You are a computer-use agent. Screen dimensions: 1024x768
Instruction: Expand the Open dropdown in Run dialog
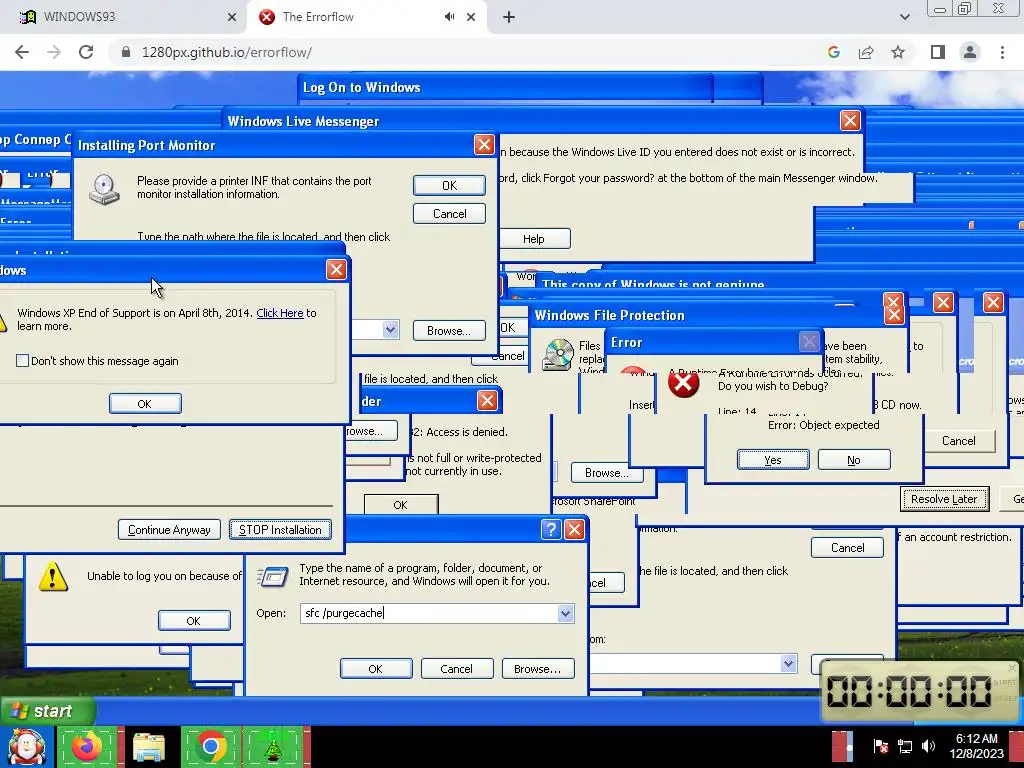566,613
